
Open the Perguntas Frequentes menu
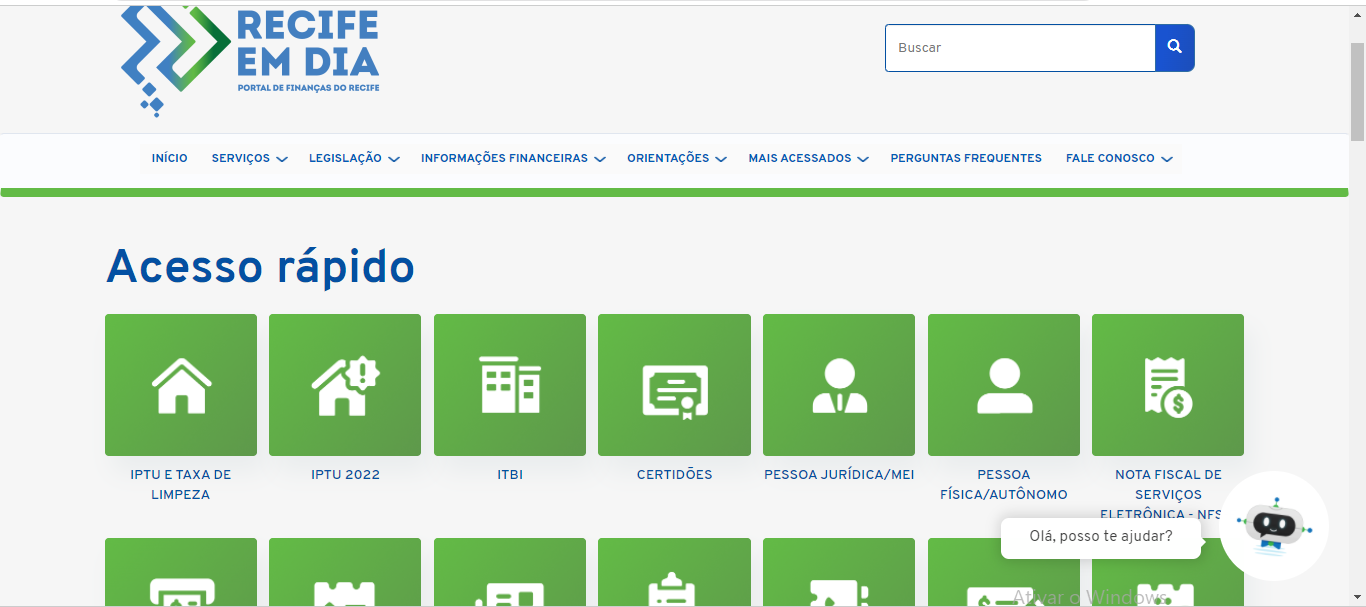(965, 158)
